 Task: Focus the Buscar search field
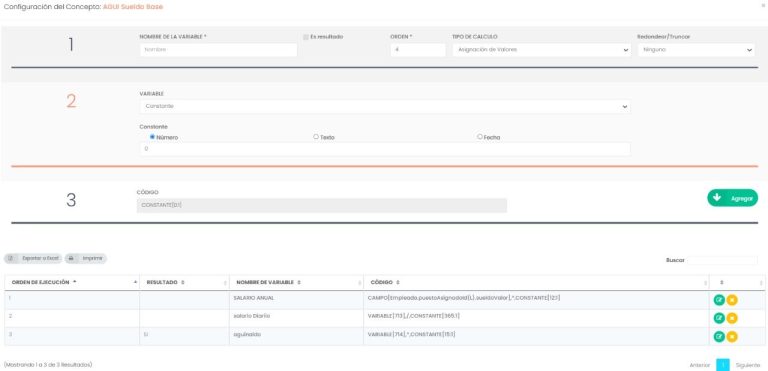(722, 260)
